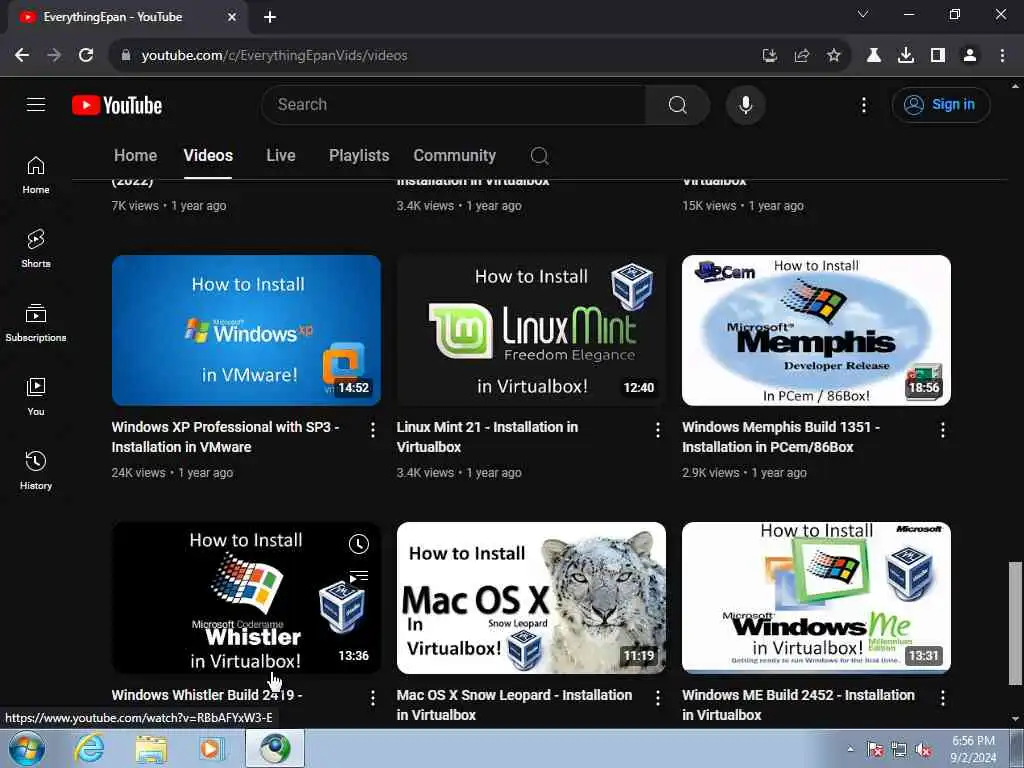This screenshot has height=768, width=1024.
Task: Open Subscriptions in the sidebar
Action: [36, 323]
